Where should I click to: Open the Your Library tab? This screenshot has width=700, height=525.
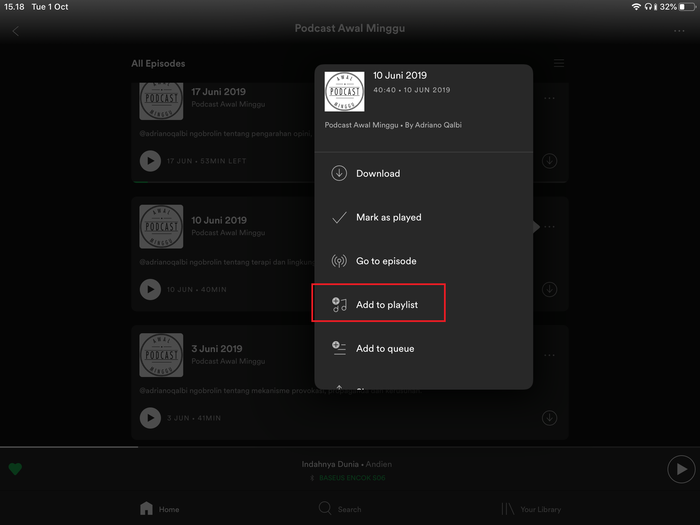pyautogui.click(x=531, y=509)
